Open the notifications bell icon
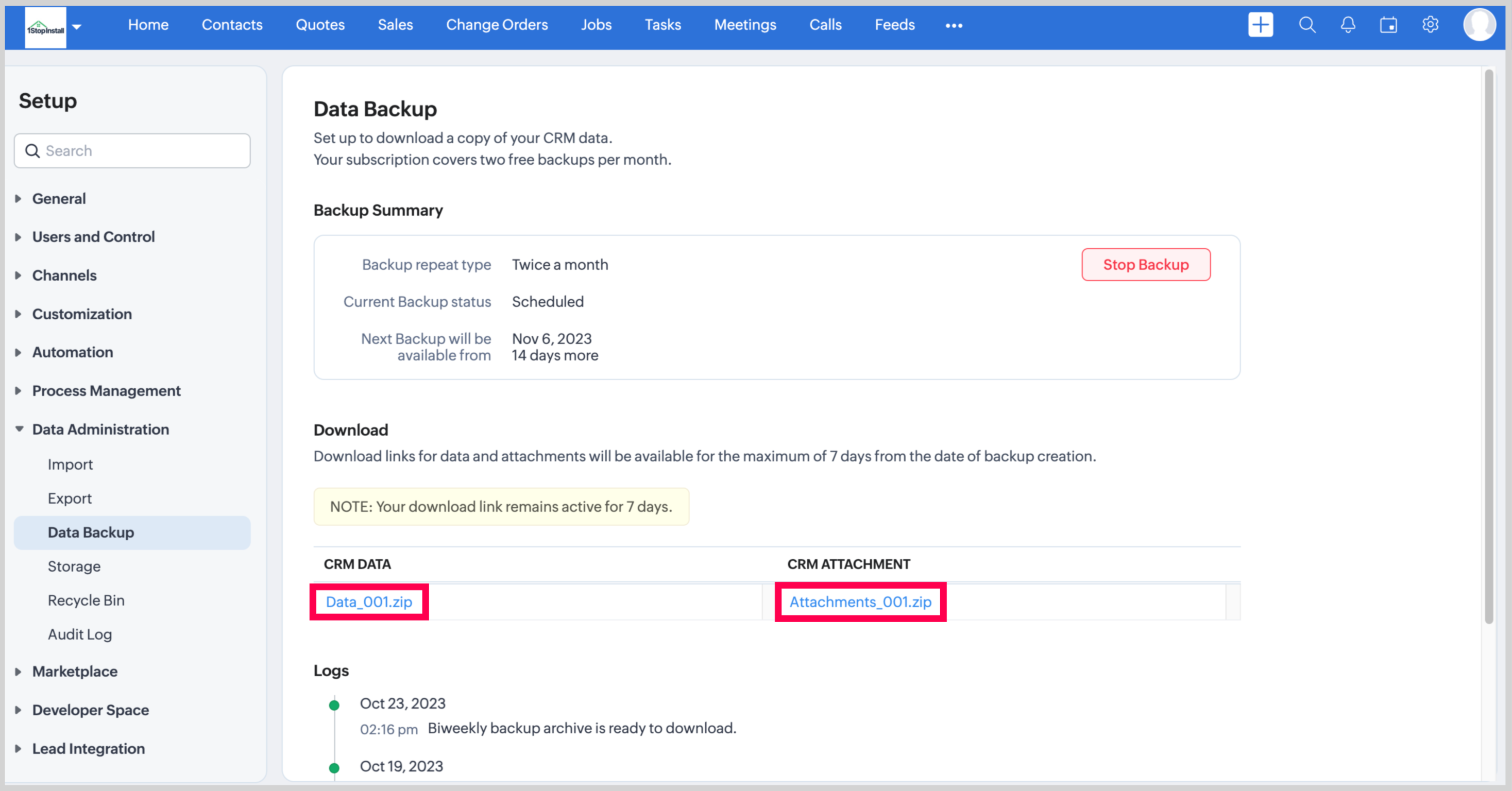 coord(1348,25)
